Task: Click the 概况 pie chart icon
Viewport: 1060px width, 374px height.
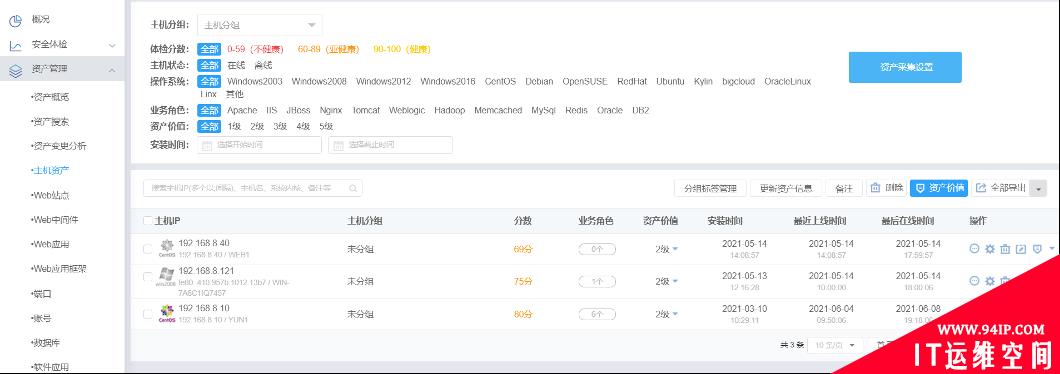Action: (x=15, y=20)
